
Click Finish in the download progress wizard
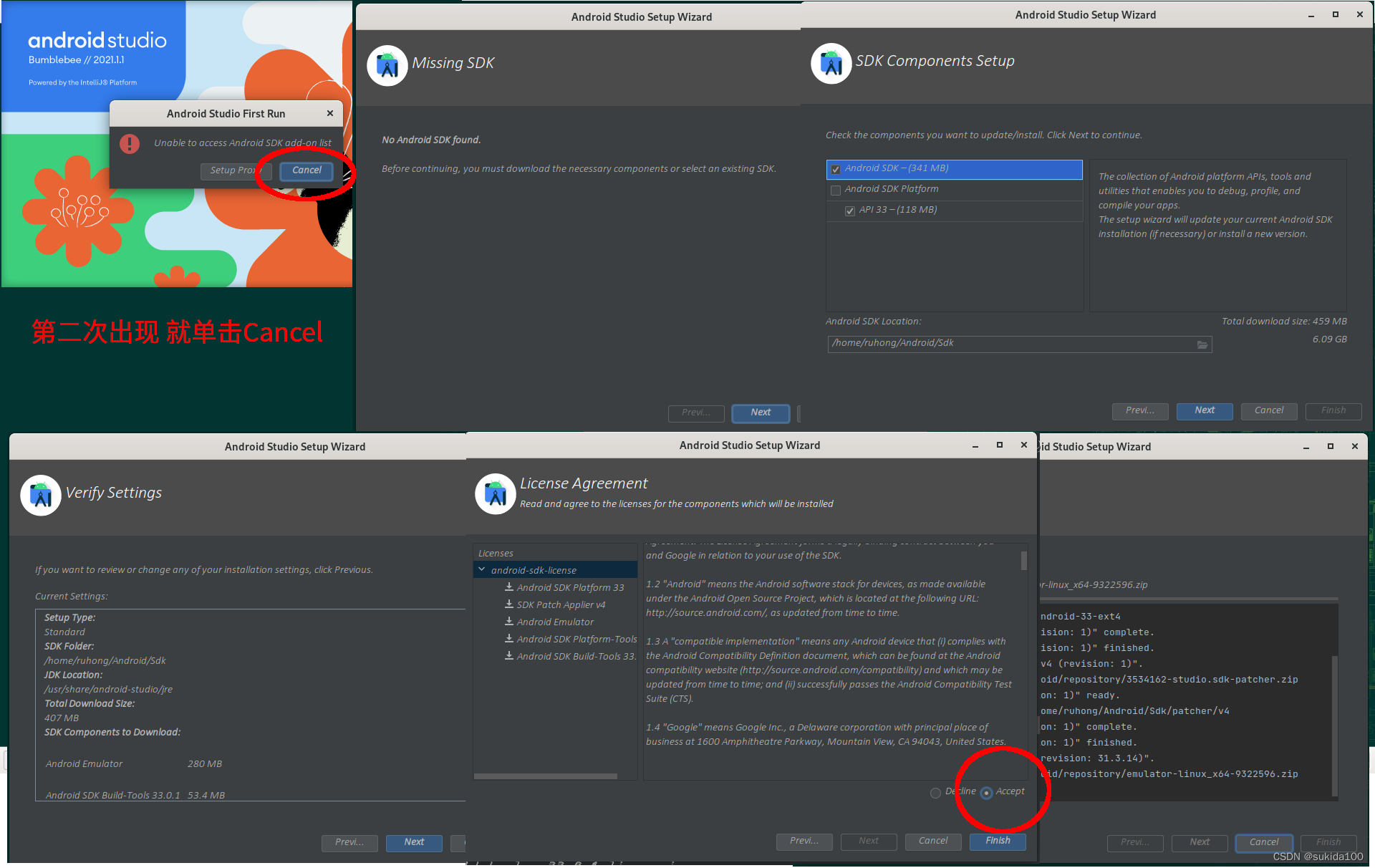click(x=1328, y=843)
